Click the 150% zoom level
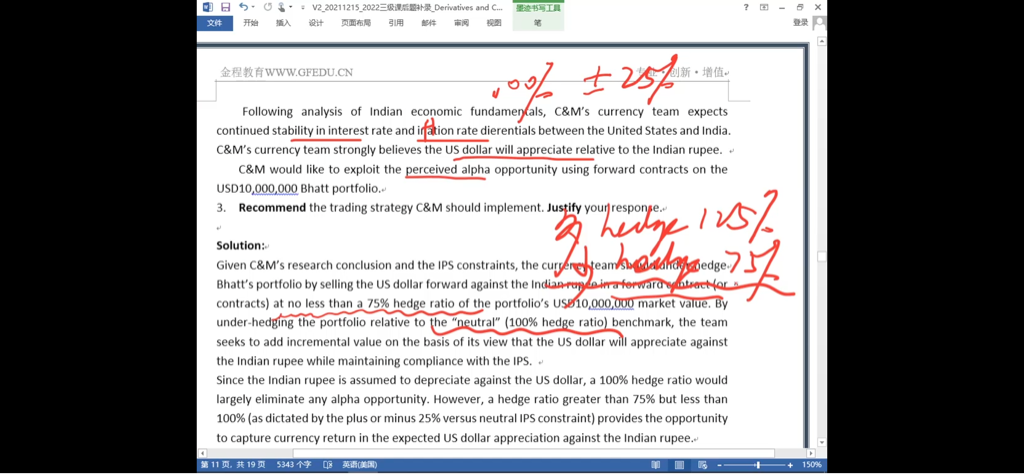Screen dimensions: 1024x474 coord(812,465)
